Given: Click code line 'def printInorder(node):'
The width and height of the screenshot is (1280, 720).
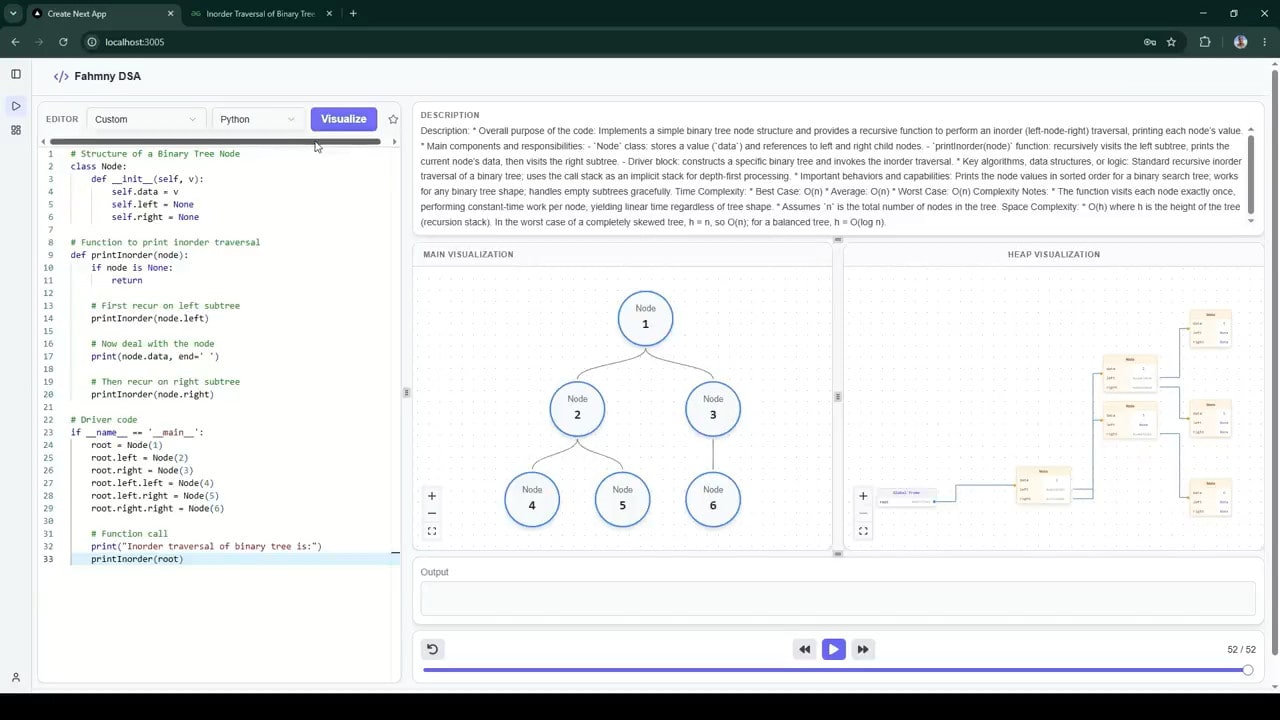Looking at the screenshot, I should pos(129,255).
